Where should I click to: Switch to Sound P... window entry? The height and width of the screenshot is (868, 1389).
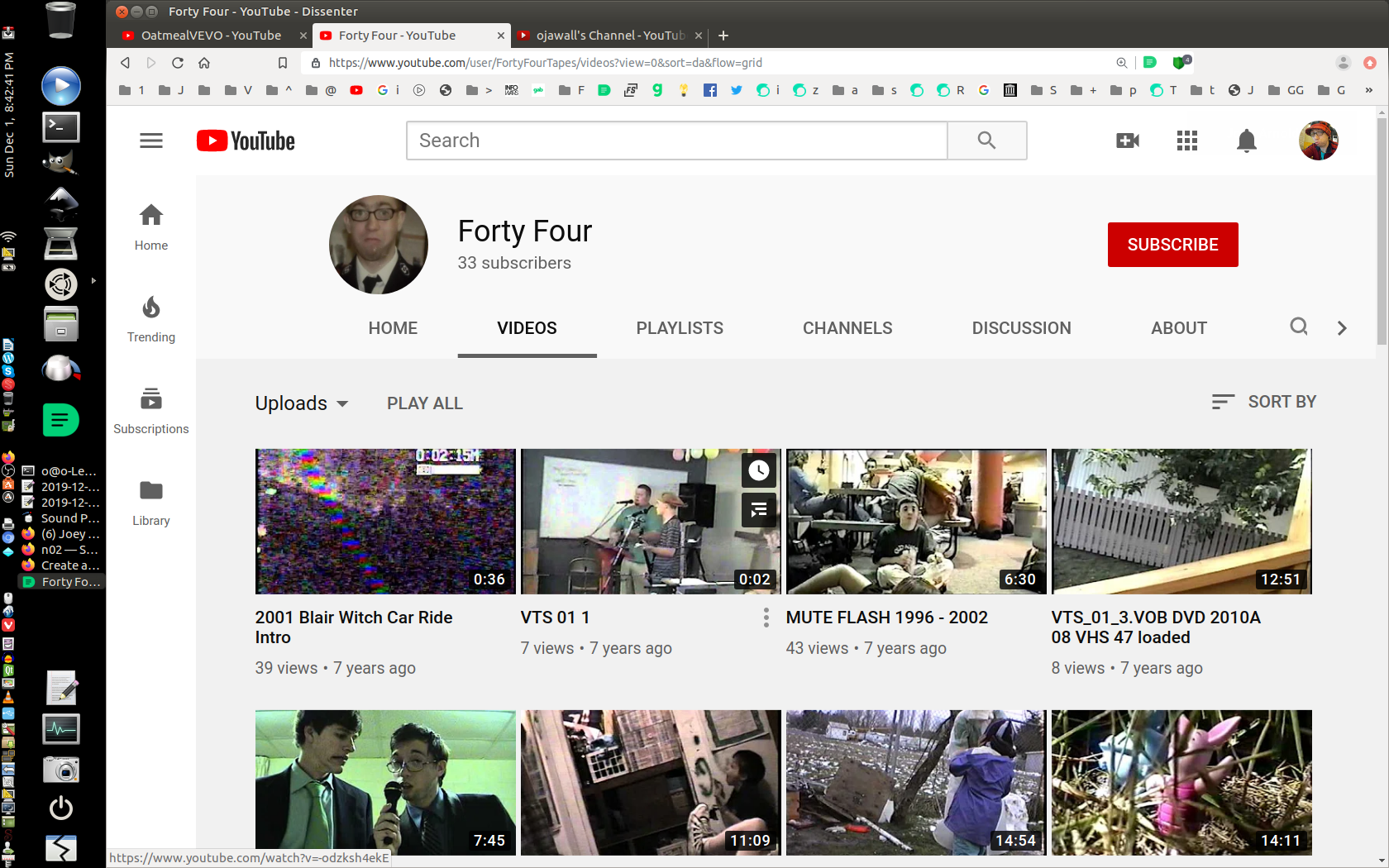point(61,518)
